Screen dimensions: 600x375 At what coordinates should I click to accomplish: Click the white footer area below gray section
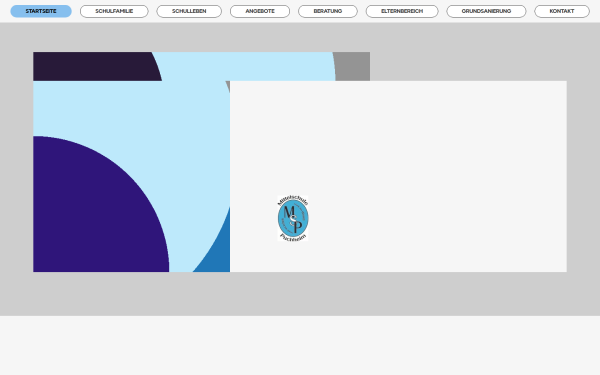click(300, 345)
